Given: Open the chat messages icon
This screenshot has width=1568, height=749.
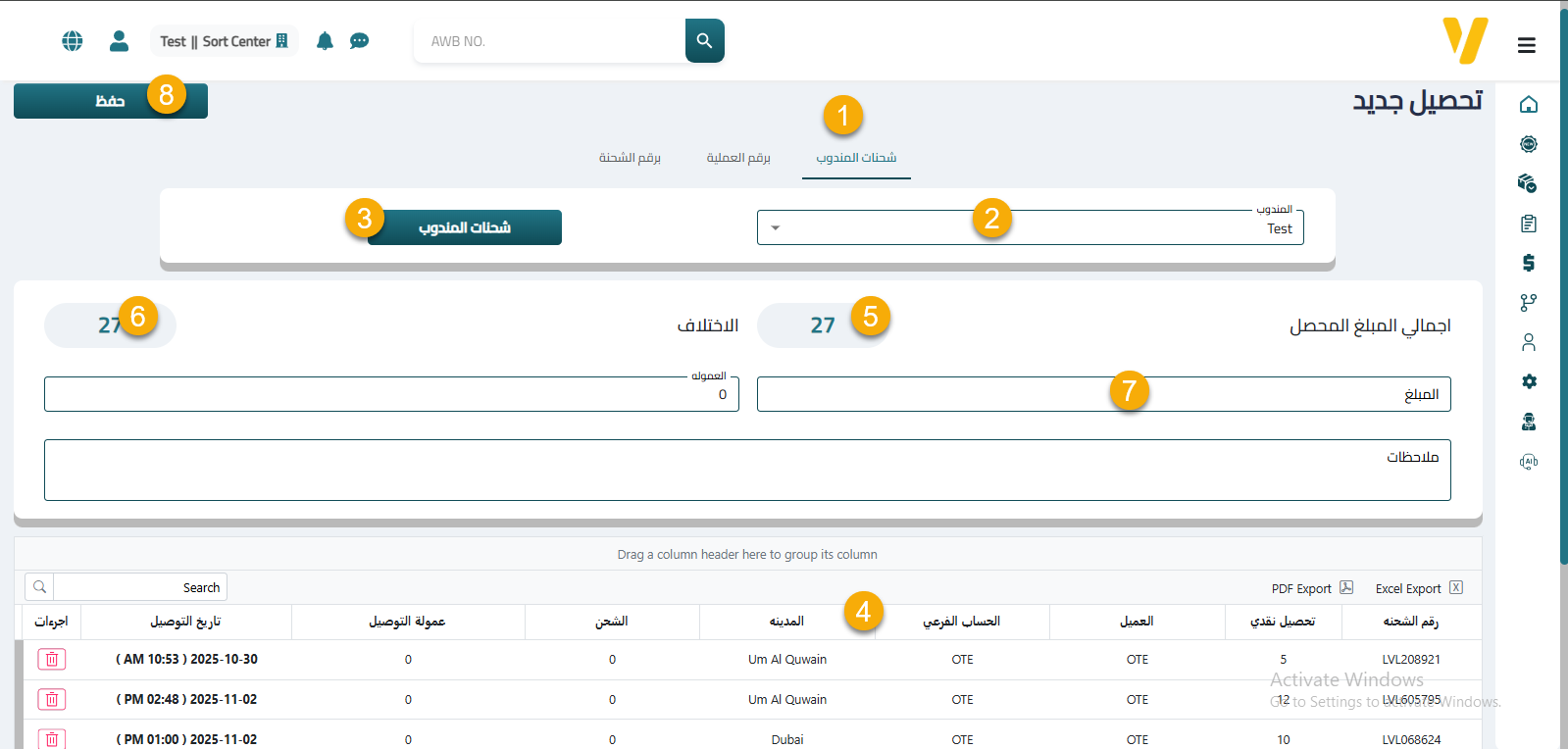Looking at the screenshot, I should coord(360,41).
